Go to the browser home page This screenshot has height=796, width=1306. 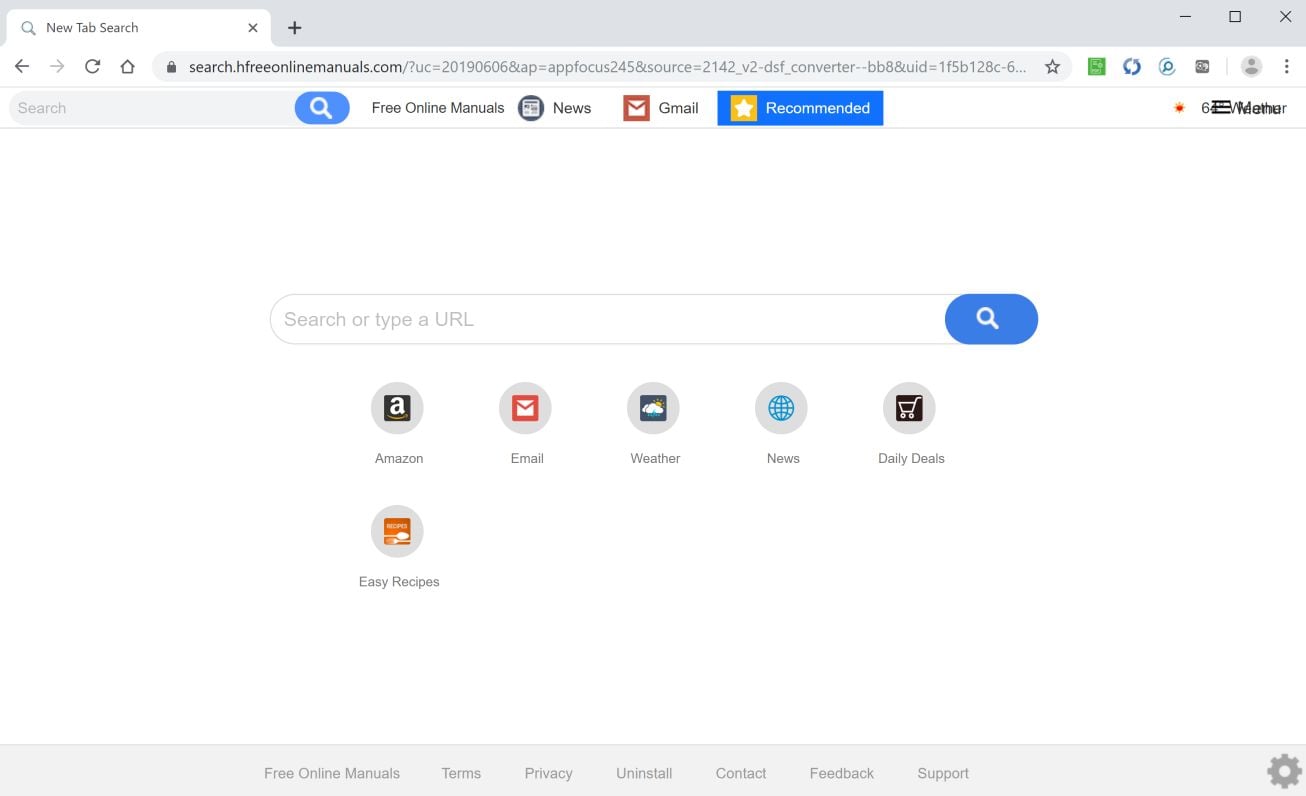point(127,67)
